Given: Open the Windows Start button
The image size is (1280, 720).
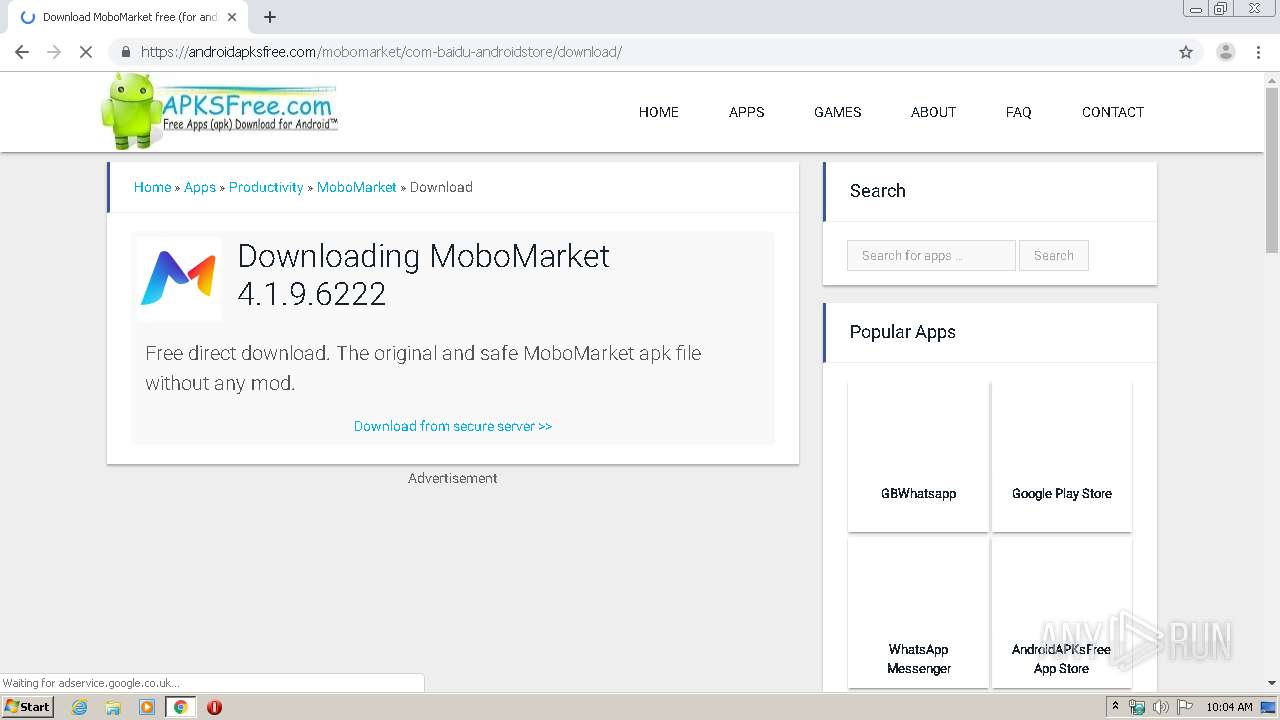Looking at the screenshot, I should [27, 706].
